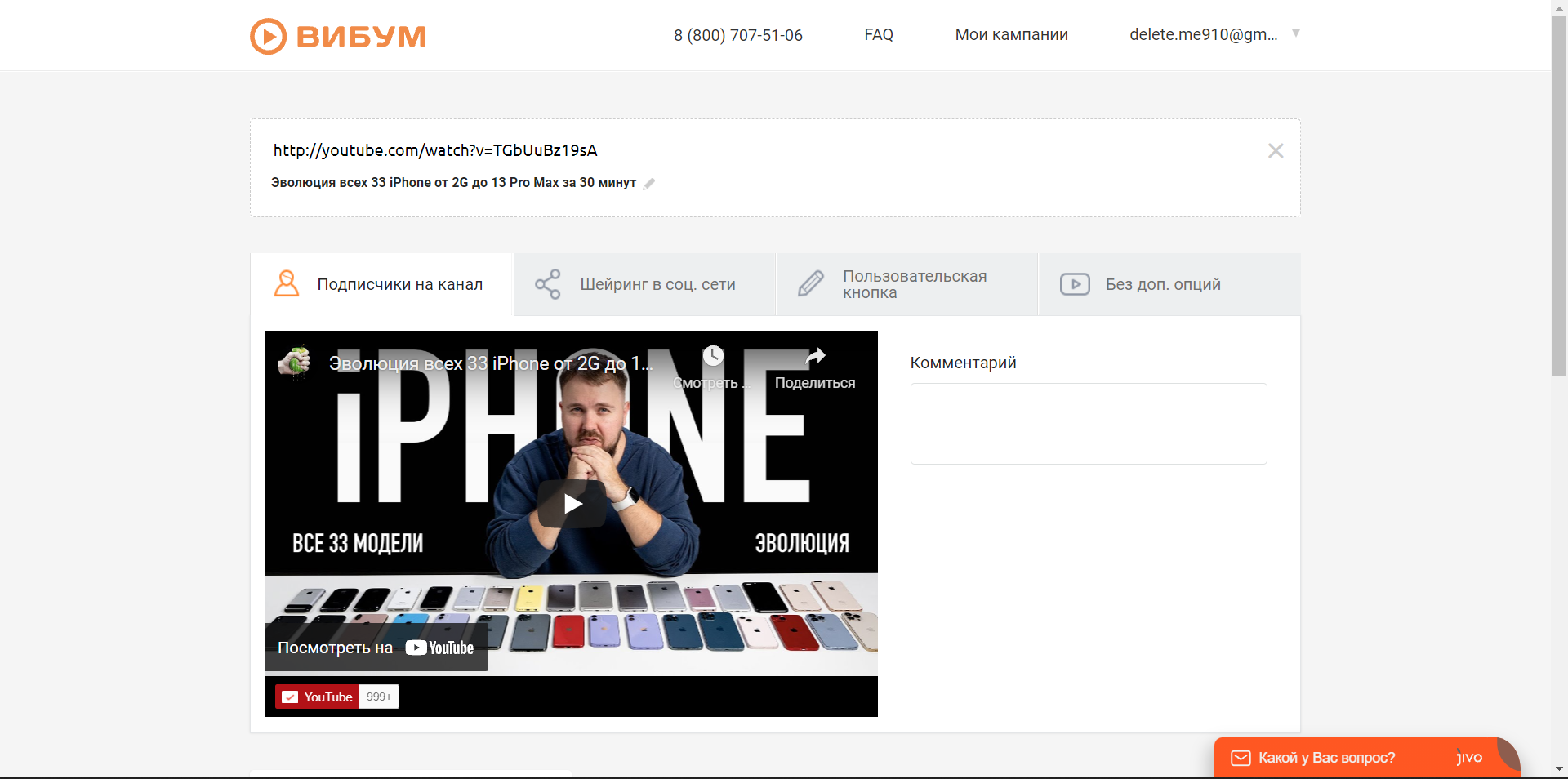Open the Пользовательская кнопка tab
The image size is (1568, 779).
point(907,284)
